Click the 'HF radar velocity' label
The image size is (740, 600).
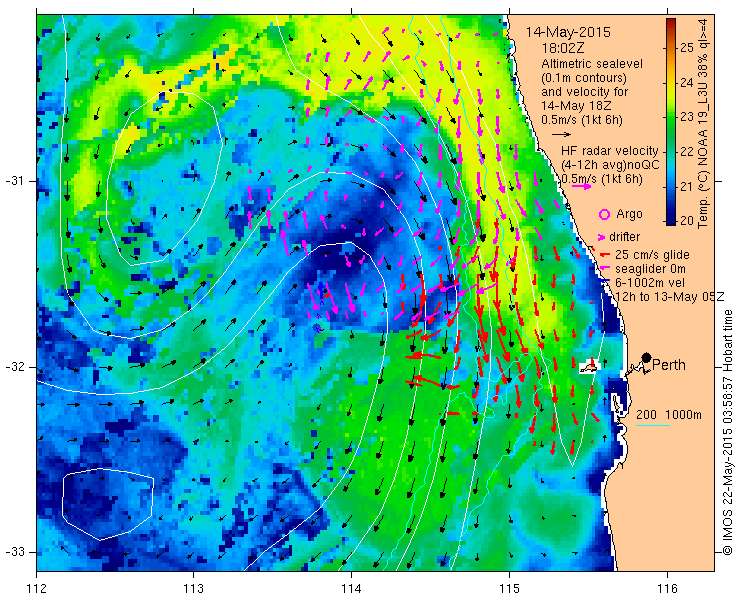point(610,151)
